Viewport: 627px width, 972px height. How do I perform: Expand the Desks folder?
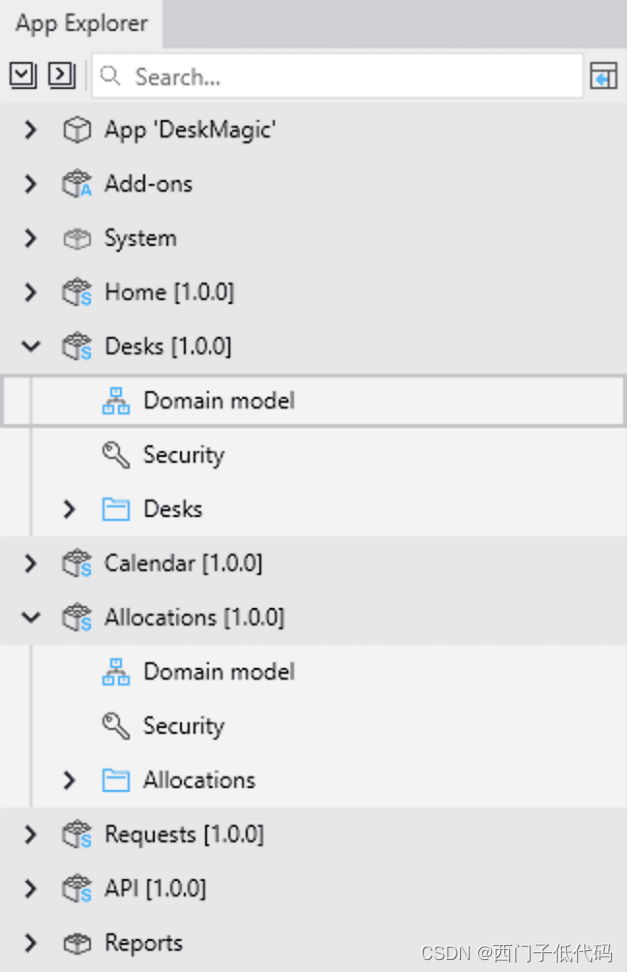[x=69, y=509]
